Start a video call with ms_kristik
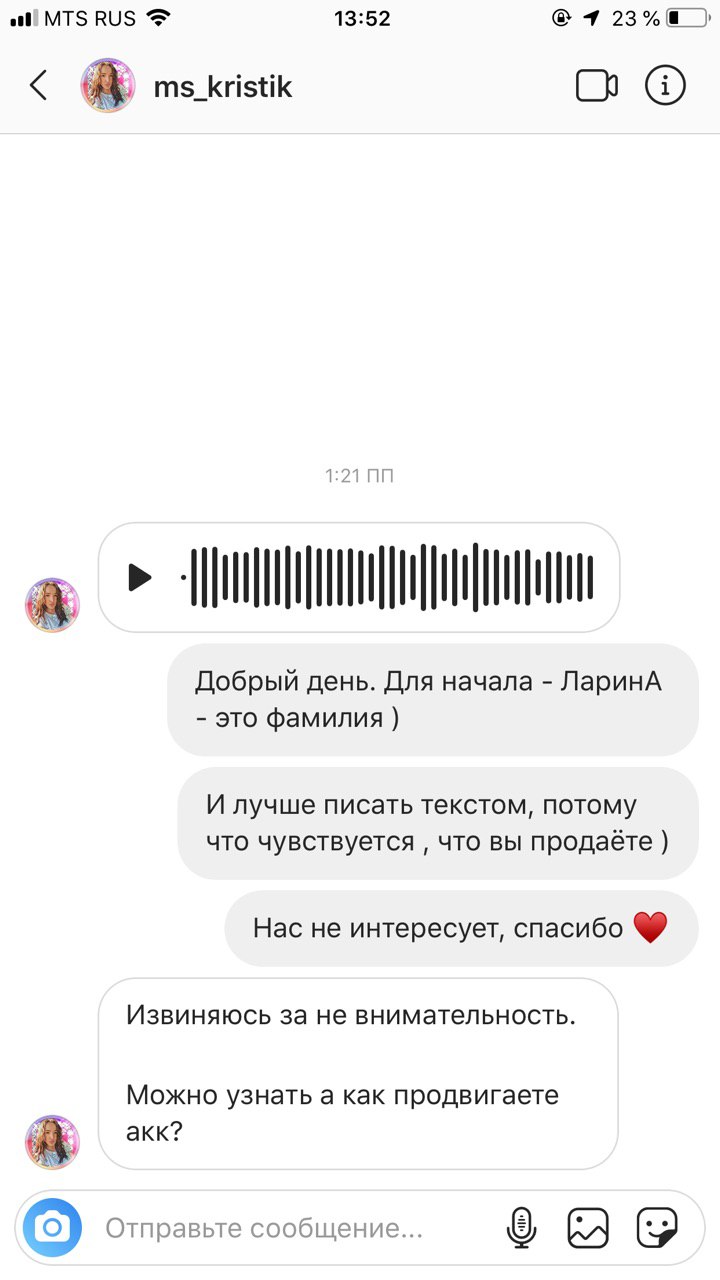Image resolution: width=720 pixels, height=1280 pixels. click(x=597, y=86)
